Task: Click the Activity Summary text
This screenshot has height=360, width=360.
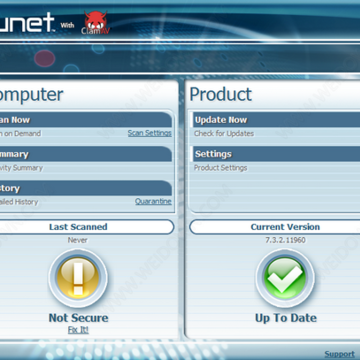Action: 21,168
